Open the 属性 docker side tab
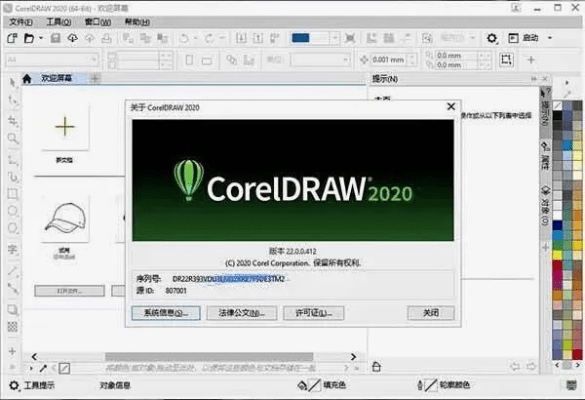The image size is (585, 400). [545, 156]
